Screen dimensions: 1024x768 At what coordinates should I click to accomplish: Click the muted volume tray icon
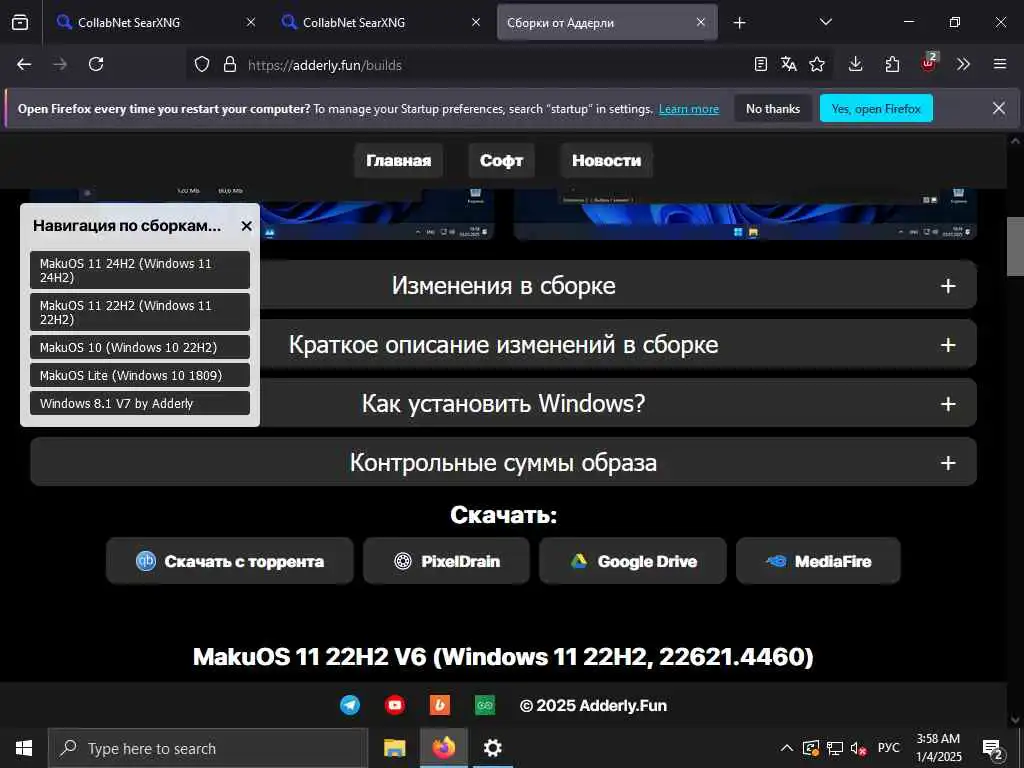[858, 748]
